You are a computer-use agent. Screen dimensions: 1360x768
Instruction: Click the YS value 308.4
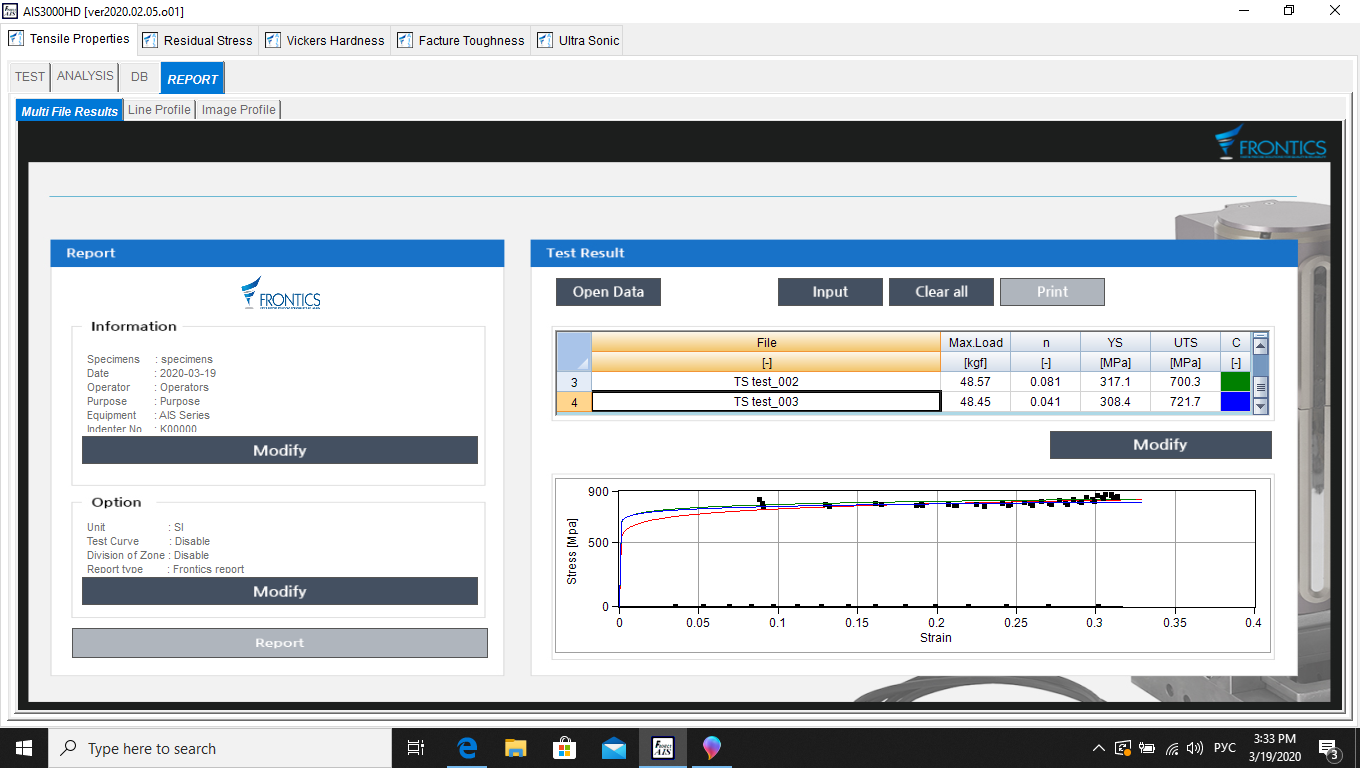pyautogui.click(x=1115, y=401)
